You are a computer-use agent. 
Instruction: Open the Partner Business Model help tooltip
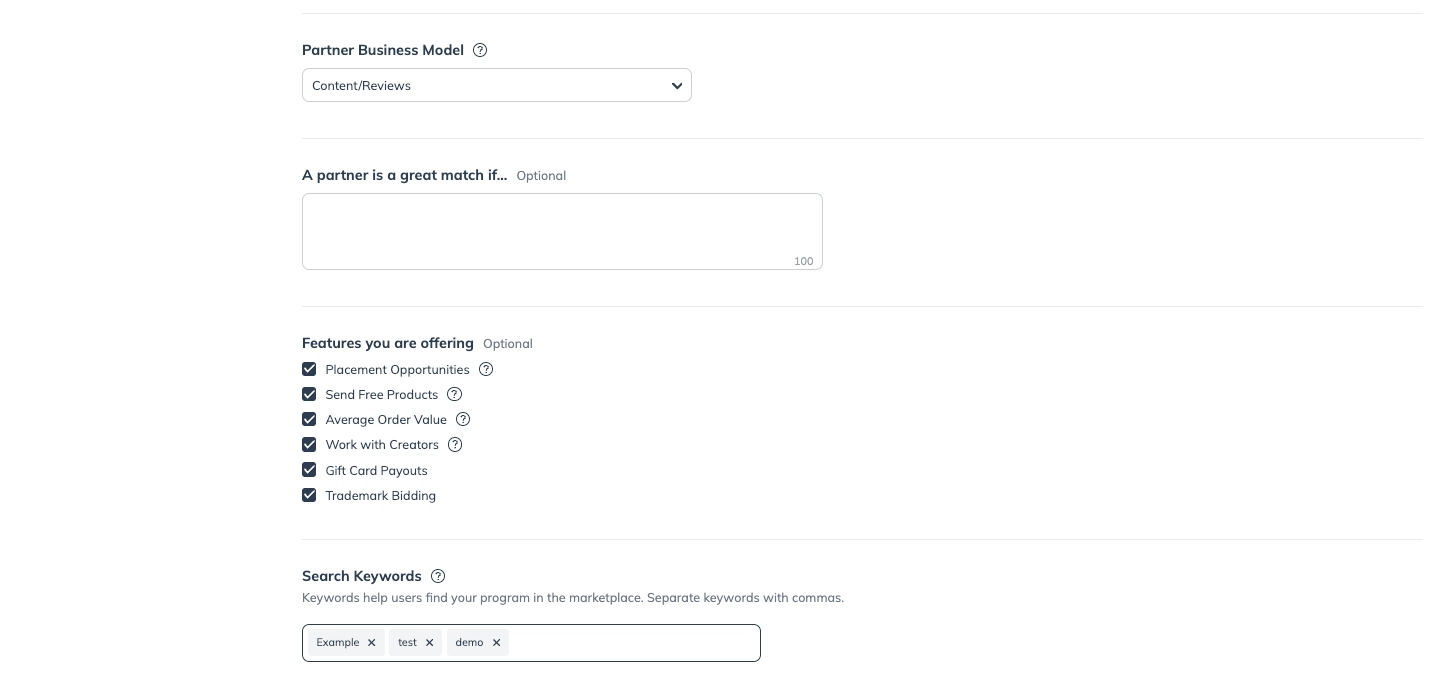(480, 50)
